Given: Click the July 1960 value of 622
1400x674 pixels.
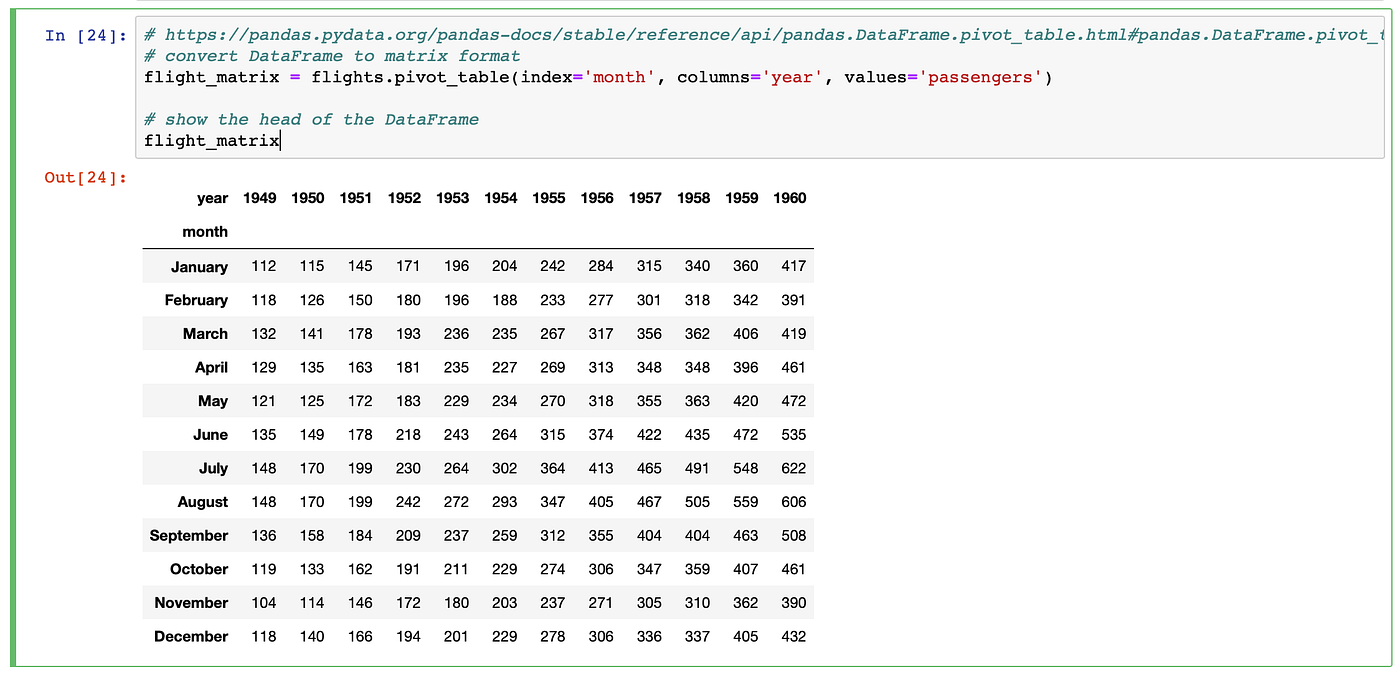Looking at the screenshot, I should pyautogui.click(x=793, y=468).
